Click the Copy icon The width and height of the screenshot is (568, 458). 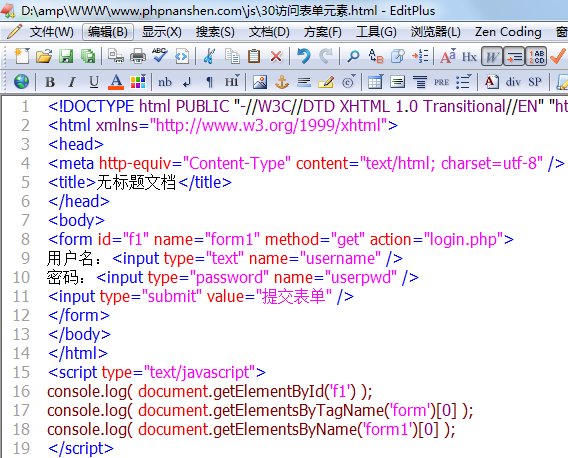(232, 56)
